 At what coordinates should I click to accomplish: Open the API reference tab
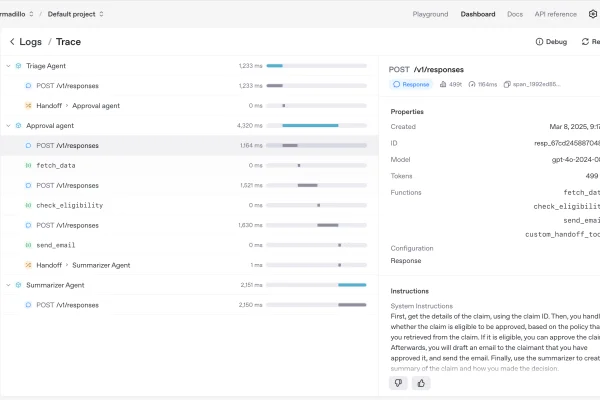coord(555,14)
